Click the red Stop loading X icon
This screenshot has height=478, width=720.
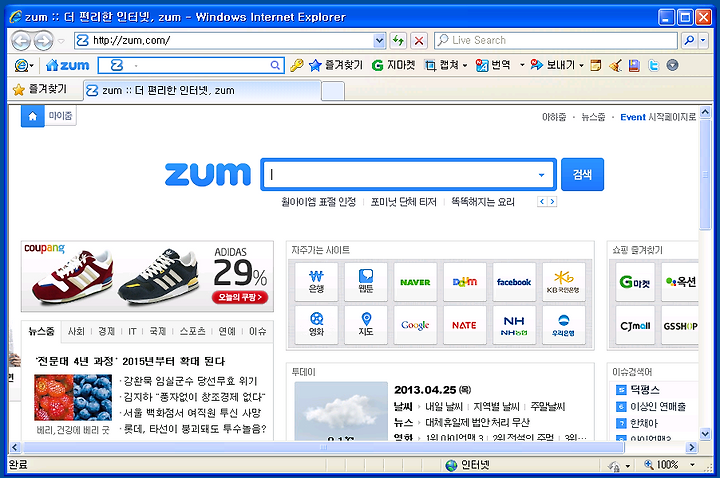[419, 40]
